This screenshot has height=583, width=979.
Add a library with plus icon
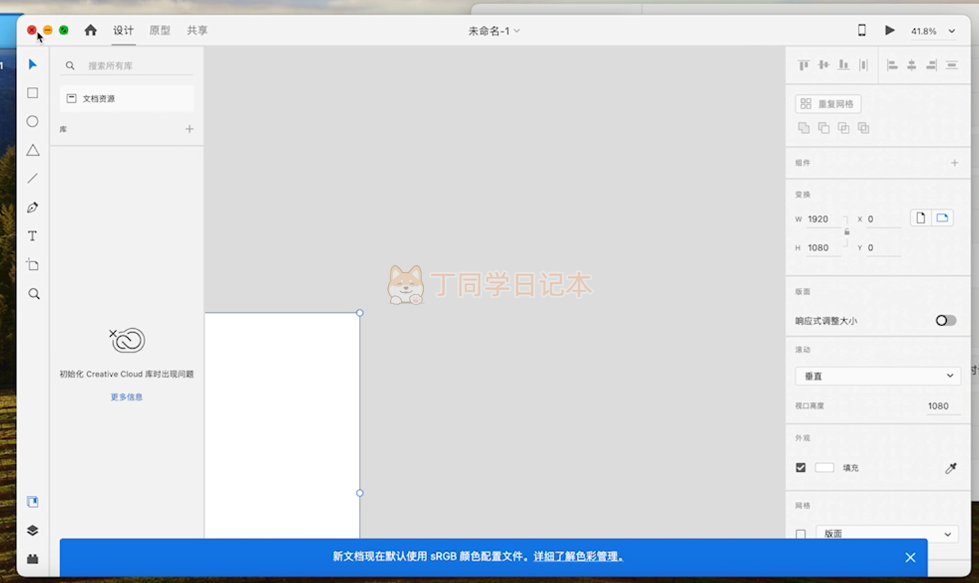[x=189, y=129]
